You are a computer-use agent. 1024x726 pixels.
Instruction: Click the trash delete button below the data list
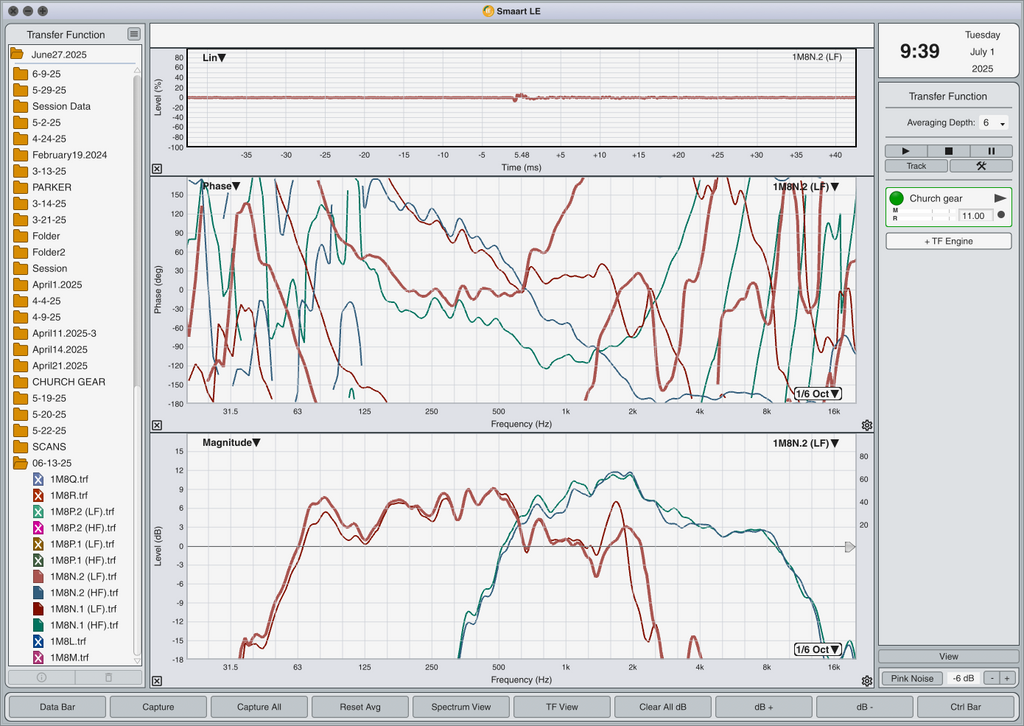(x=109, y=677)
